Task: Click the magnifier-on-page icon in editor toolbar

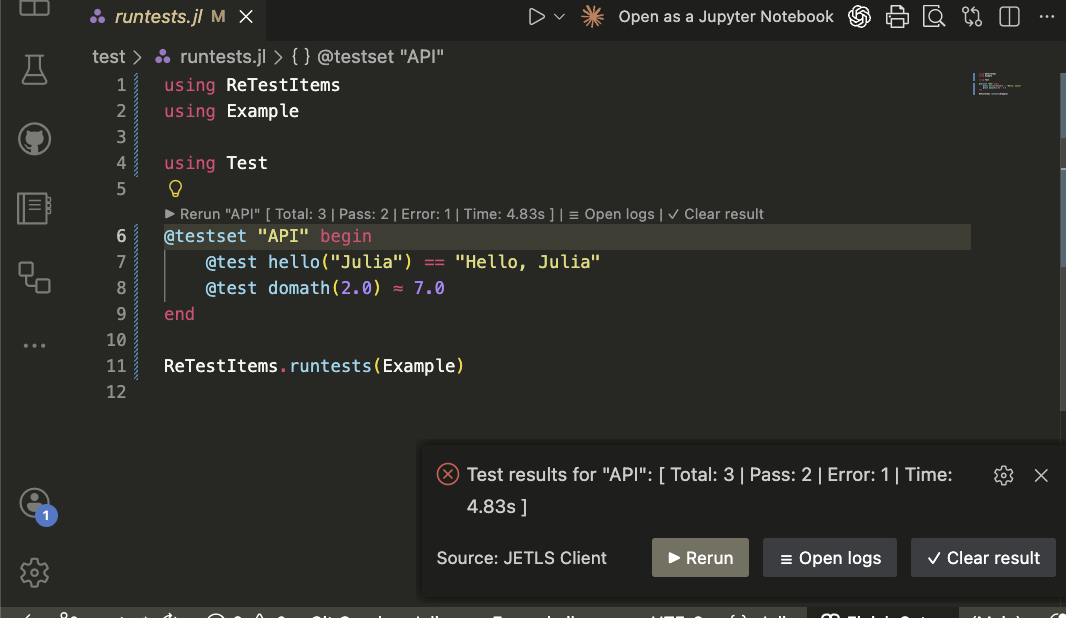Action: coord(934,16)
